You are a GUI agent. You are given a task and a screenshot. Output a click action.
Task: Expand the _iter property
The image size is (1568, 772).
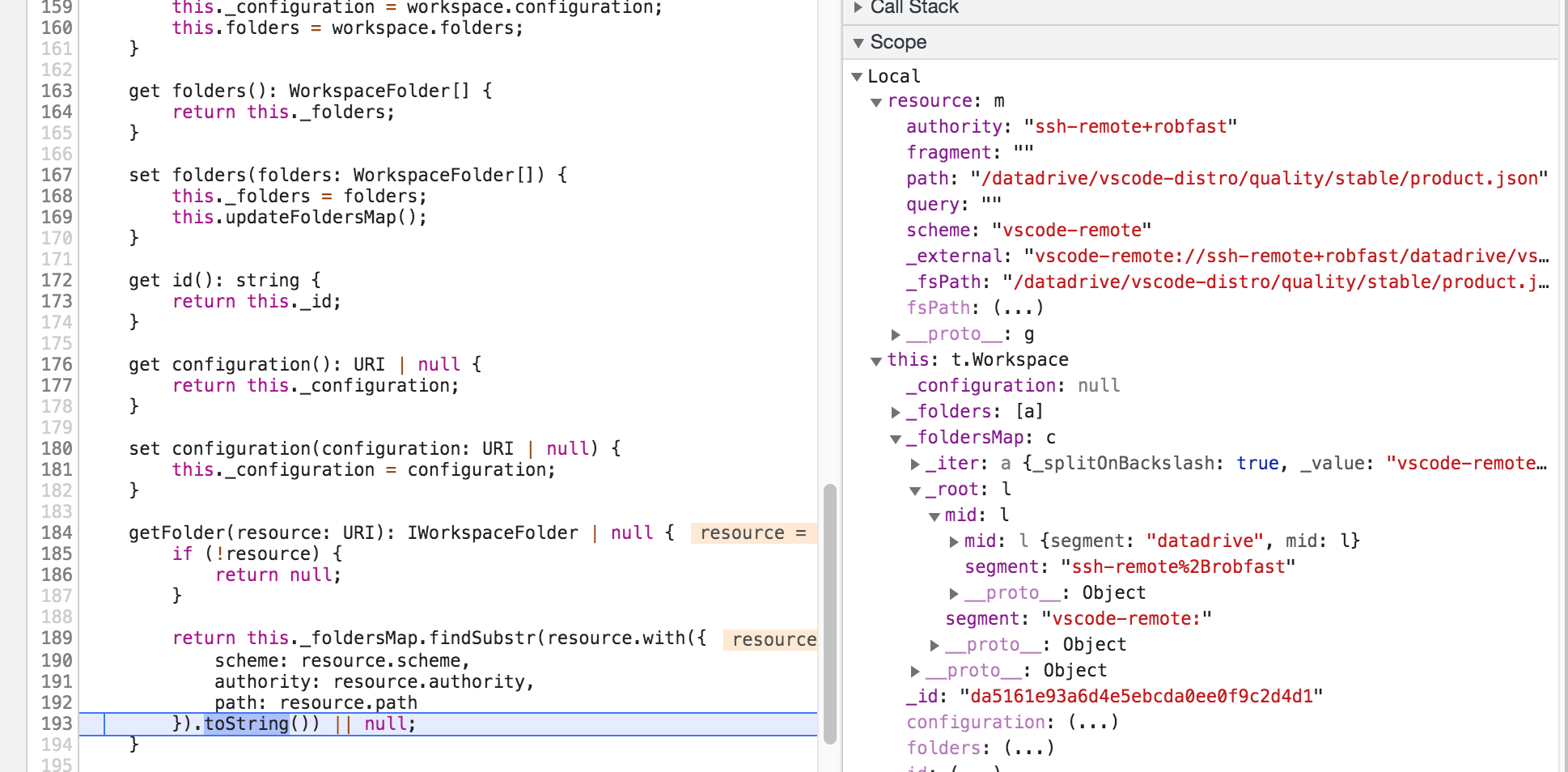click(914, 463)
